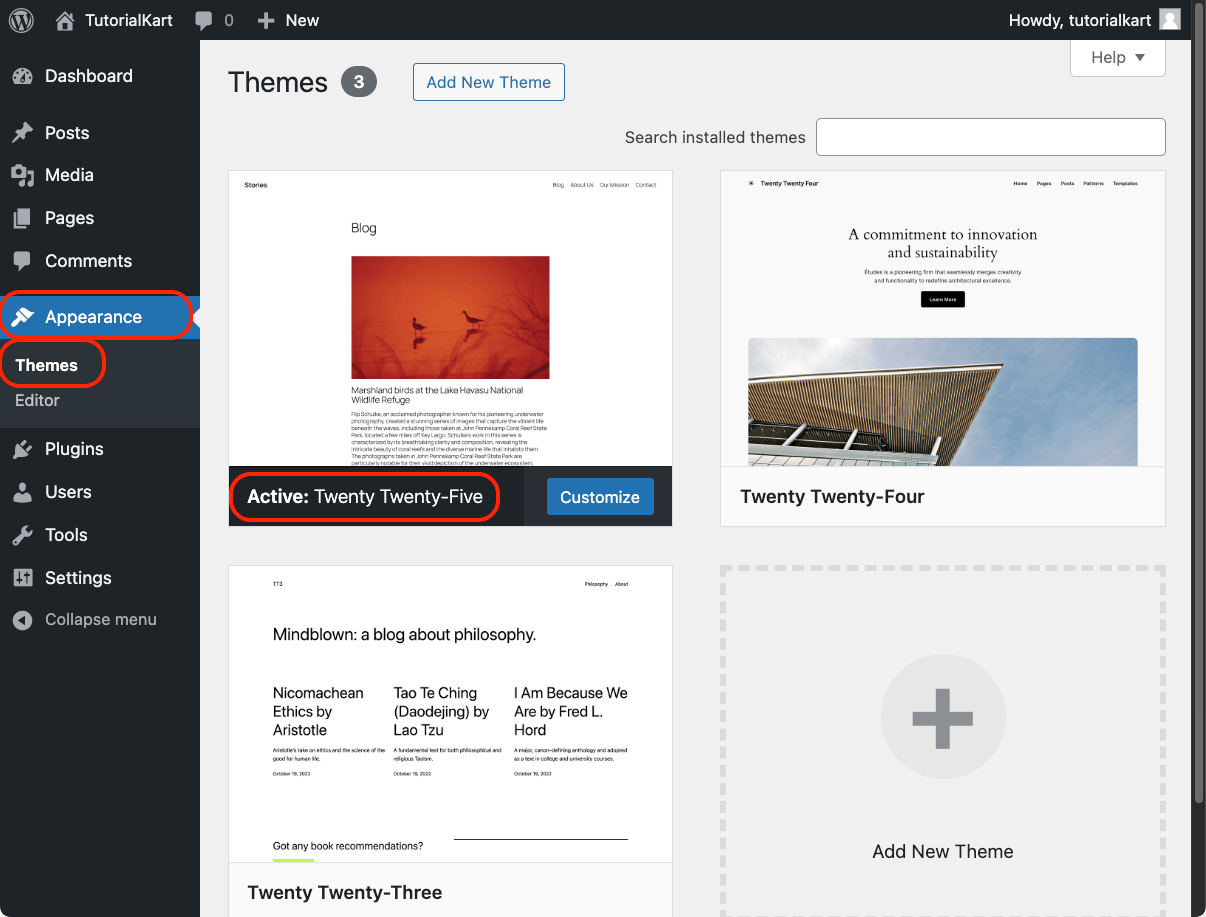Click the WordPress logo icon

(x=21, y=20)
